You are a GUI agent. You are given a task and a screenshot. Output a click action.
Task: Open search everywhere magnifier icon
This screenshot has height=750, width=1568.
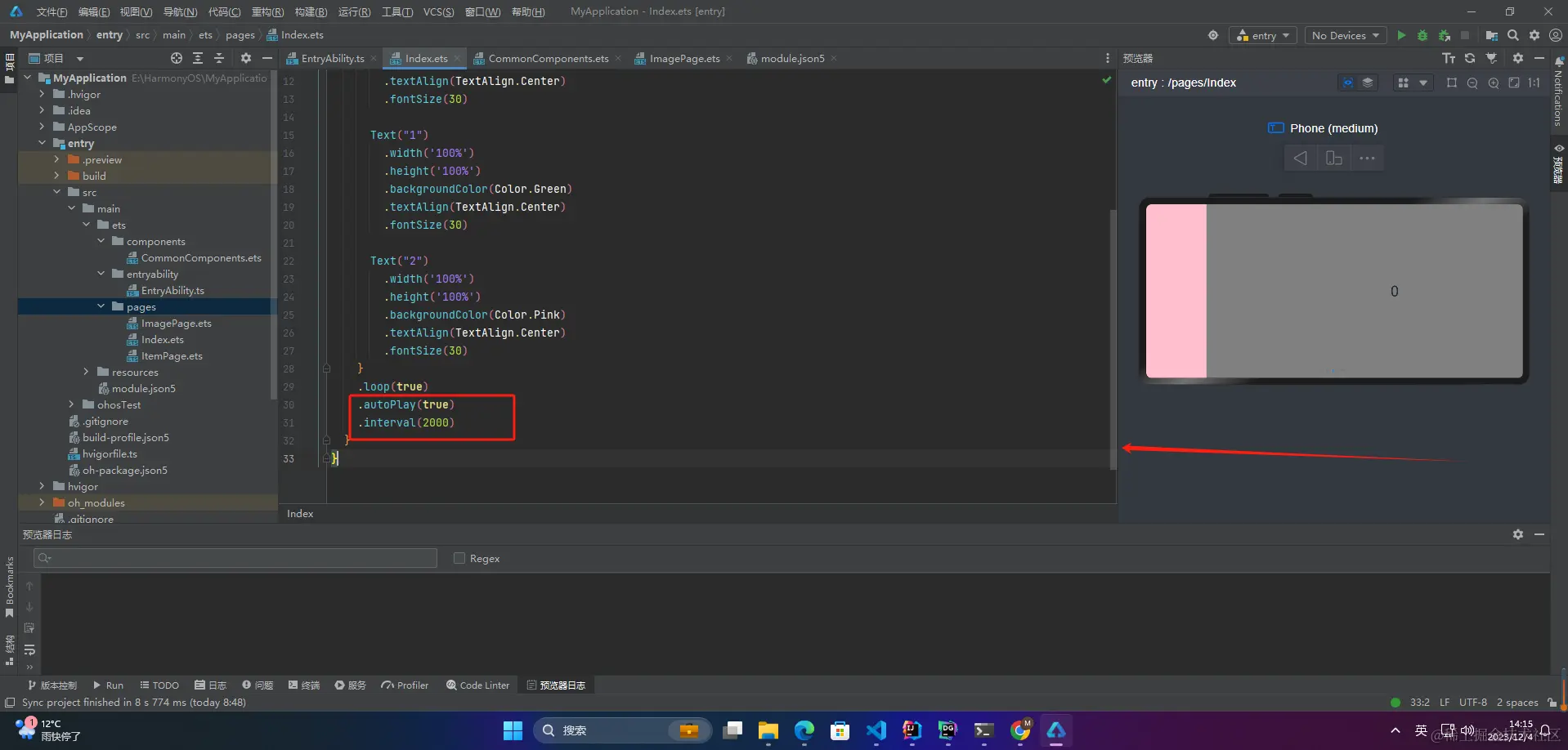[1513, 35]
